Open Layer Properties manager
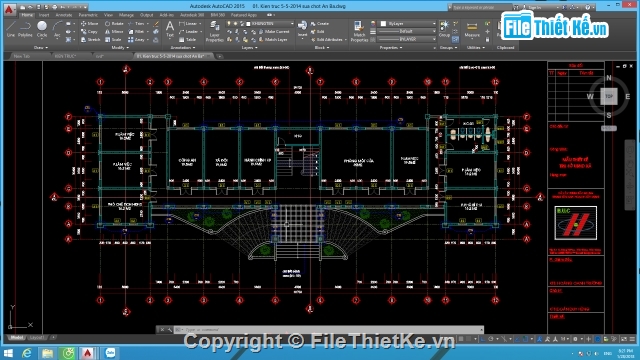This screenshot has width=640, height=360. pyautogui.click(x=214, y=32)
